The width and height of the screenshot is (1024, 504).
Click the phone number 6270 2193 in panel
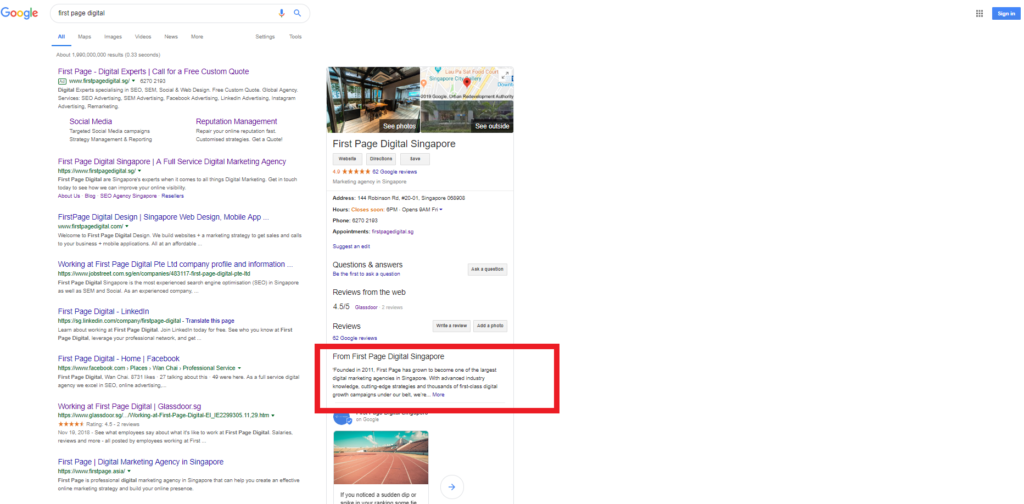pyautogui.click(x=363, y=221)
